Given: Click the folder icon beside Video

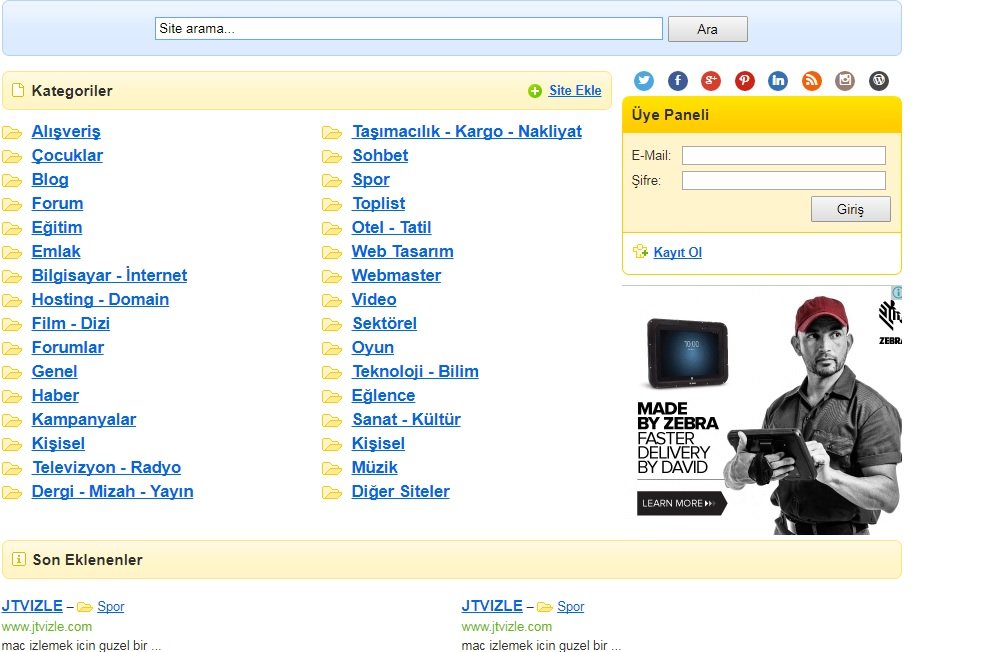Looking at the screenshot, I should click(332, 300).
